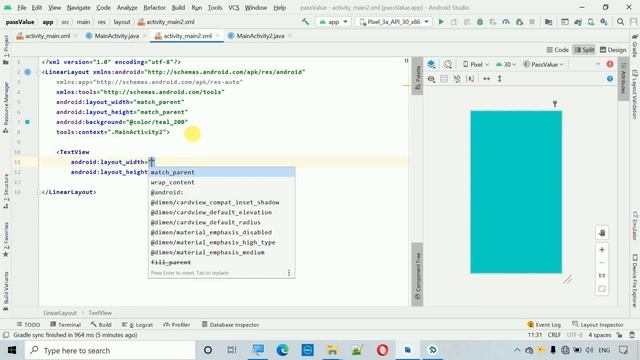Click zoom to fit screen icon
The image size is (640, 360).
[602, 289]
